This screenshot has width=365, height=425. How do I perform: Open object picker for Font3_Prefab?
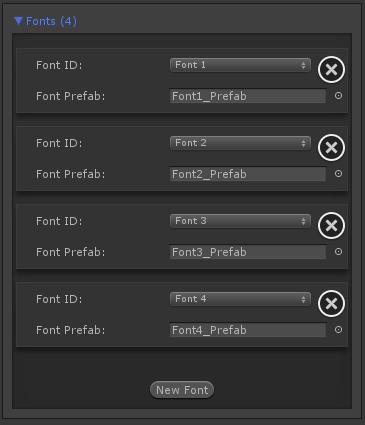coord(338,252)
